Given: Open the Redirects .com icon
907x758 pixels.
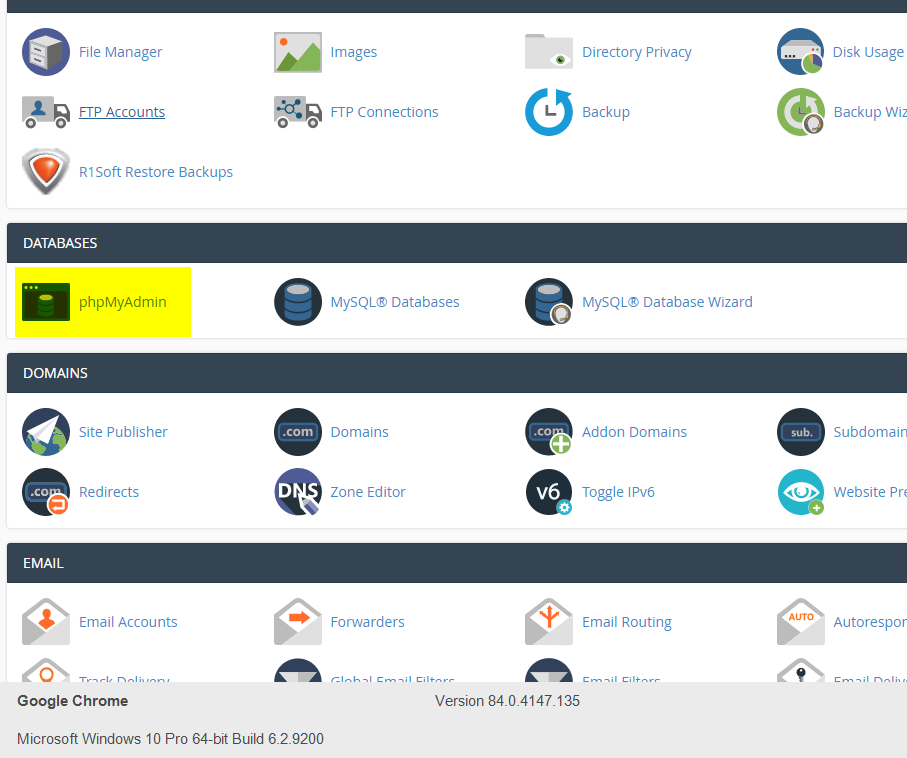Looking at the screenshot, I should [46, 492].
